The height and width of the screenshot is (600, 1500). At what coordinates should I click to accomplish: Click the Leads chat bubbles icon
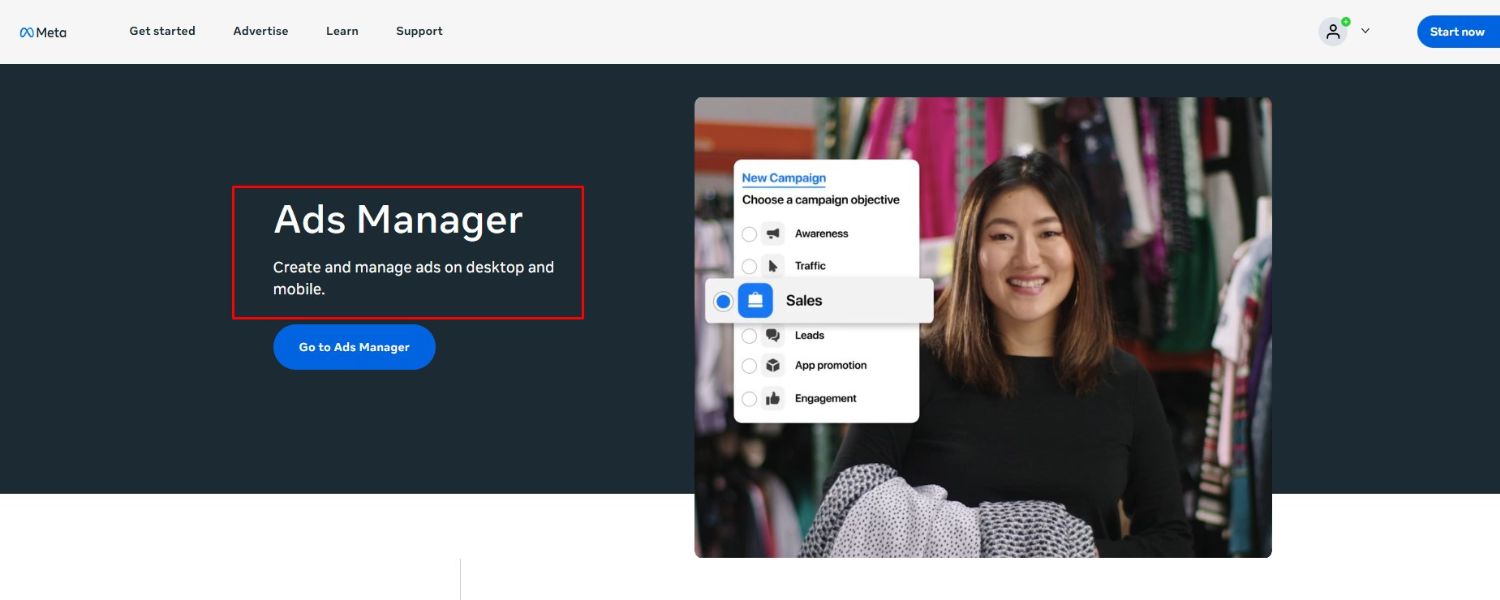point(772,336)
